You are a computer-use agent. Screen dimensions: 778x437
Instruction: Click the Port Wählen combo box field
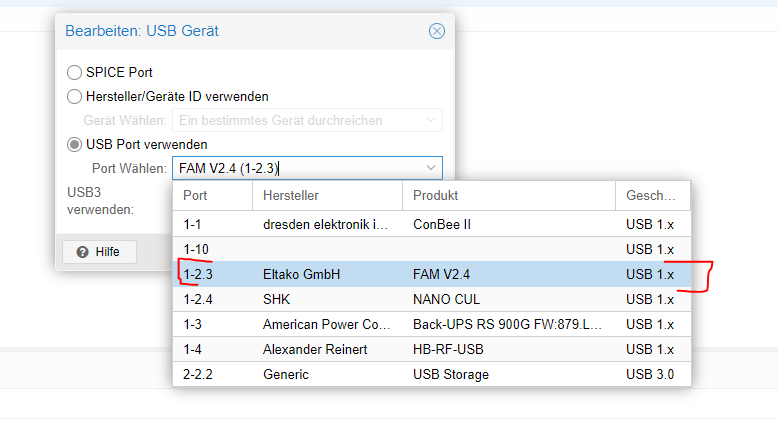[296, 168]
